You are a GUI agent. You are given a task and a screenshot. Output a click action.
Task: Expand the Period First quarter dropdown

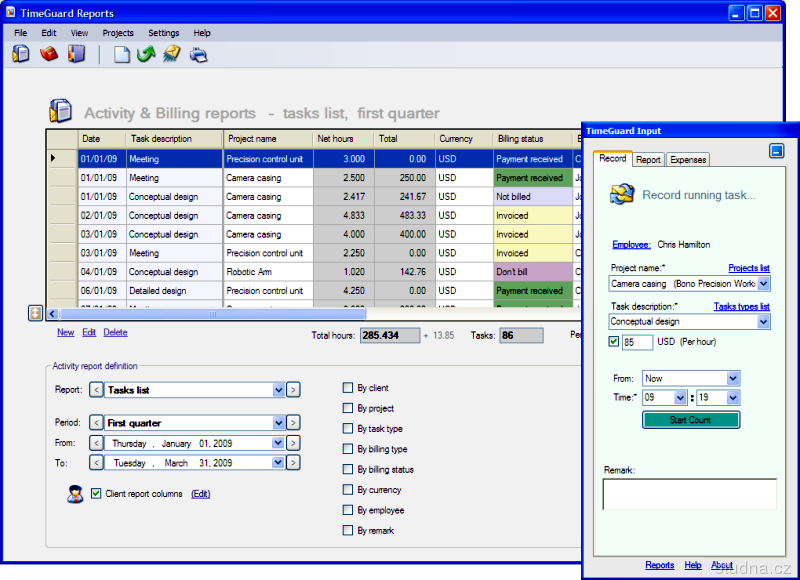coord(277,423)
